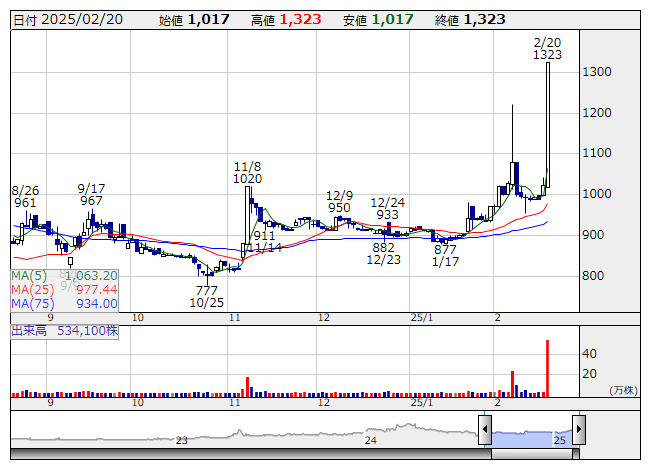The height and width of the screenshot is (470, 653).
Task: Select the 23 year marker in navigator
Action: click(x=182, y=440)
